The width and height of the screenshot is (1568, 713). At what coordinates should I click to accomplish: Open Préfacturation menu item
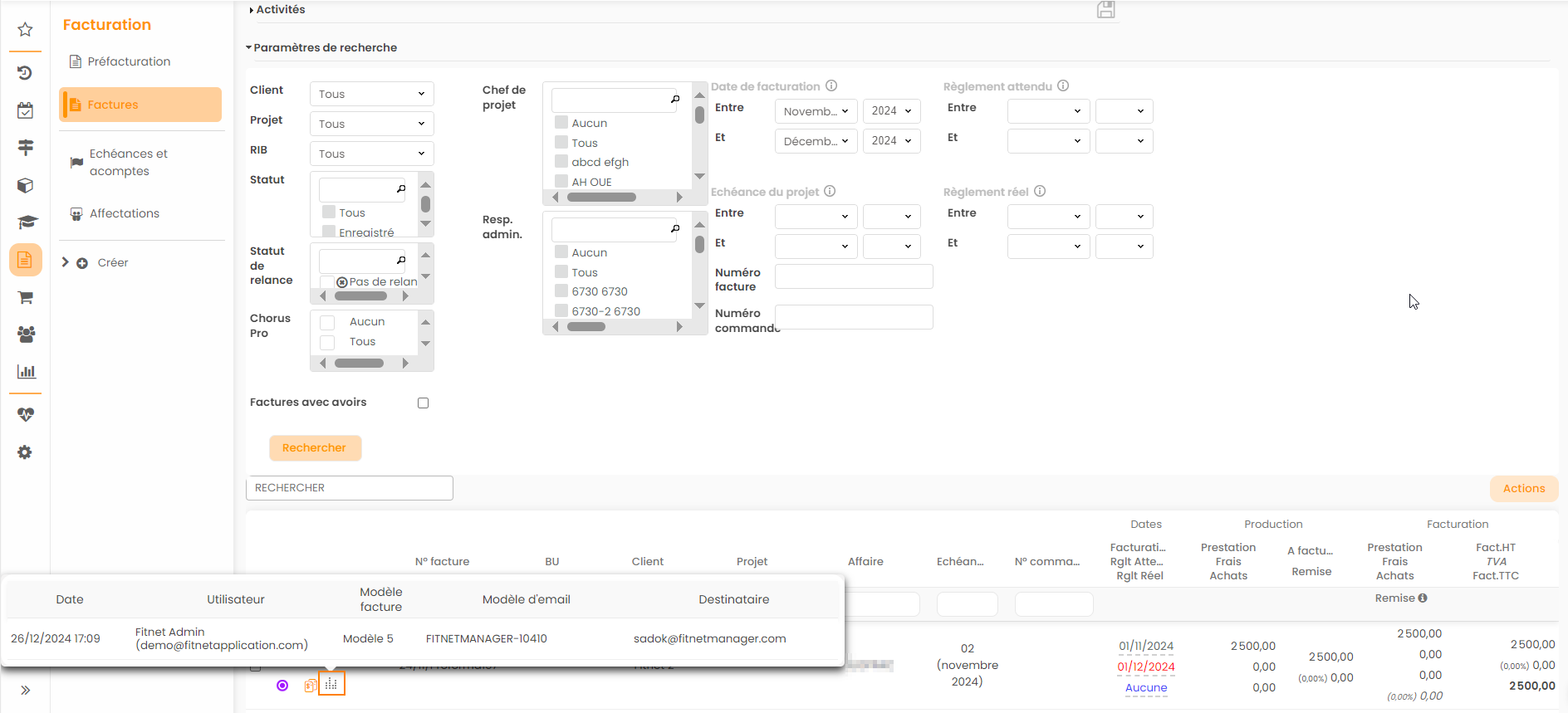click(x=129, y=61)
